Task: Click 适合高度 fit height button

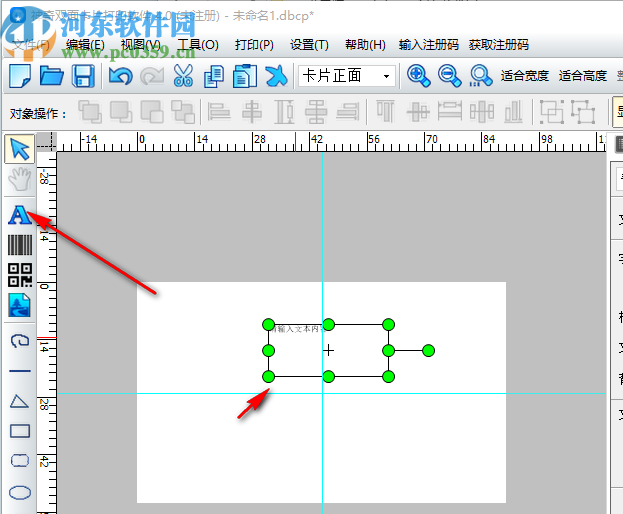Action: (x=582, y=75)
